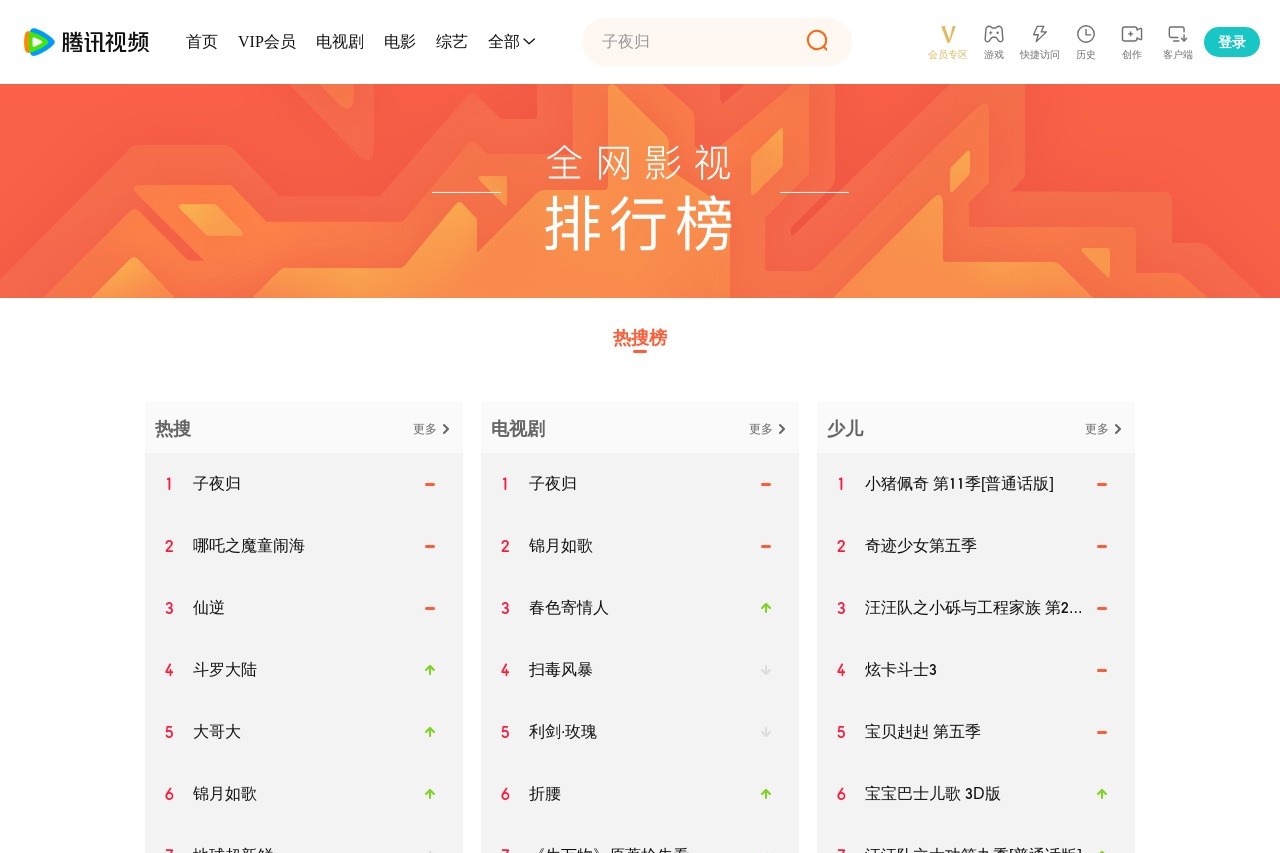Open 奇迹少女第五季 in the 少儿 list

pos(921,546)
